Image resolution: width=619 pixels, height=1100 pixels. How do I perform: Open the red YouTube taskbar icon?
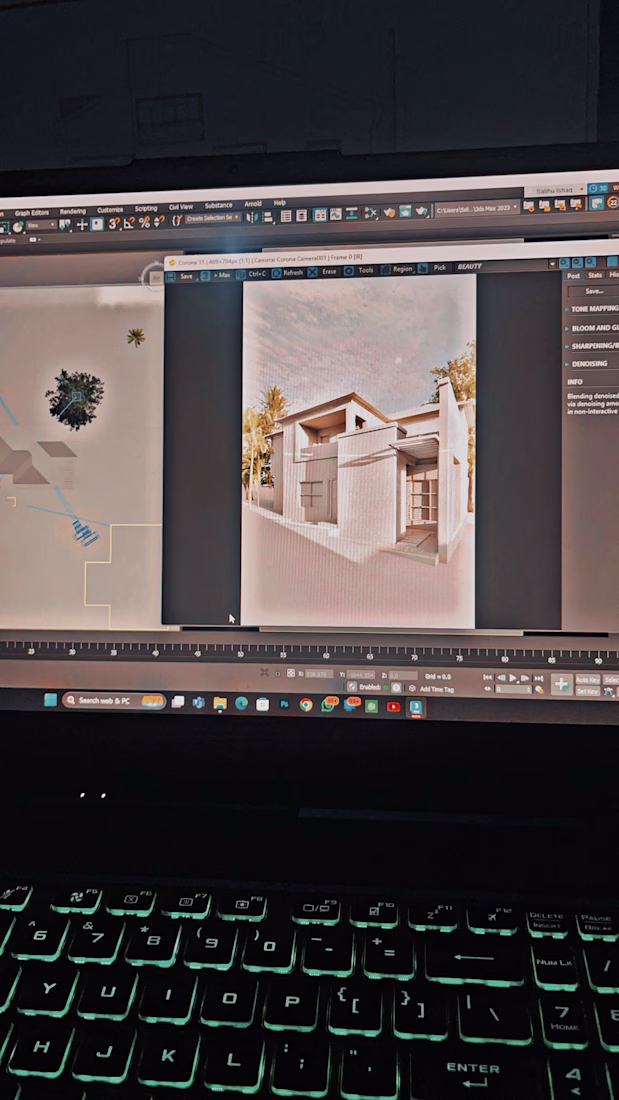394,706
